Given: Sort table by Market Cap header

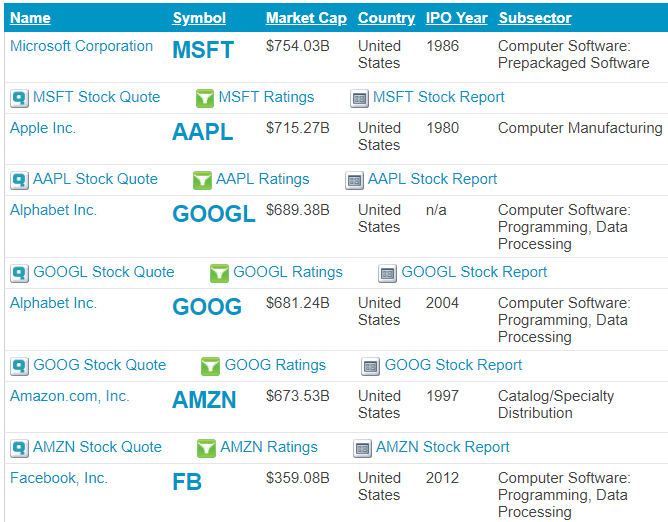Looking at the screenshot, I should (304, 18).
